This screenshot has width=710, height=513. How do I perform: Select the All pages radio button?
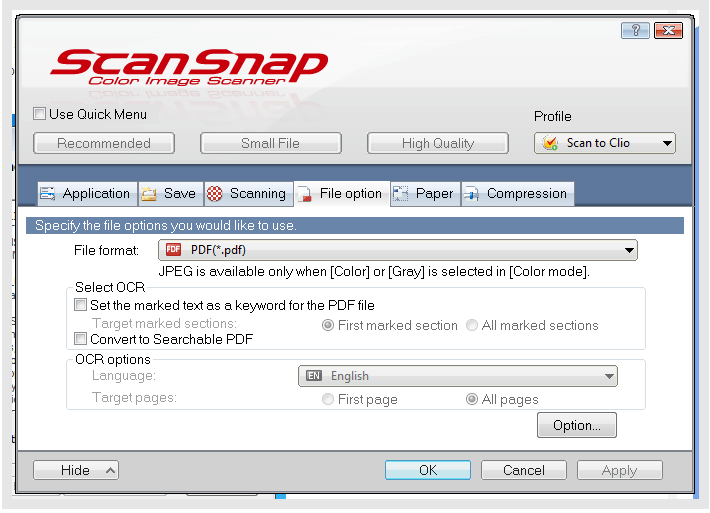click(472, 399)
